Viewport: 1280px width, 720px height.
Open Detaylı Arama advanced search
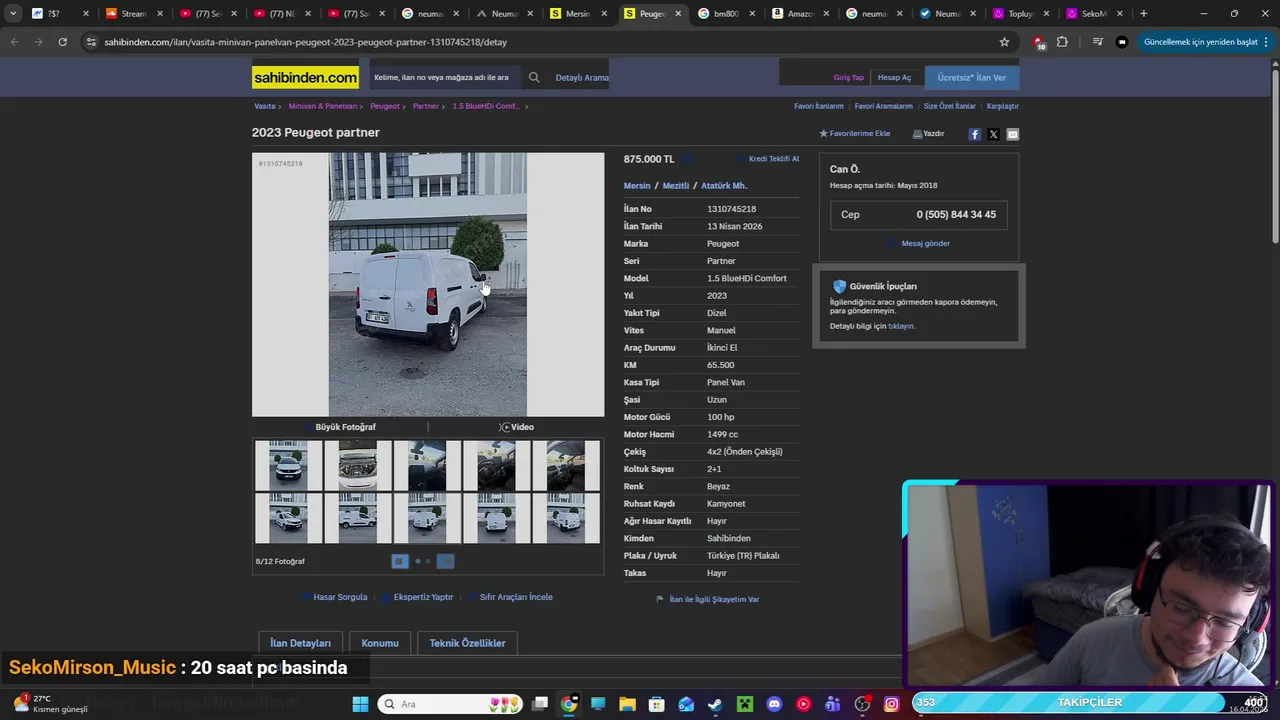[x=582, y=78]
